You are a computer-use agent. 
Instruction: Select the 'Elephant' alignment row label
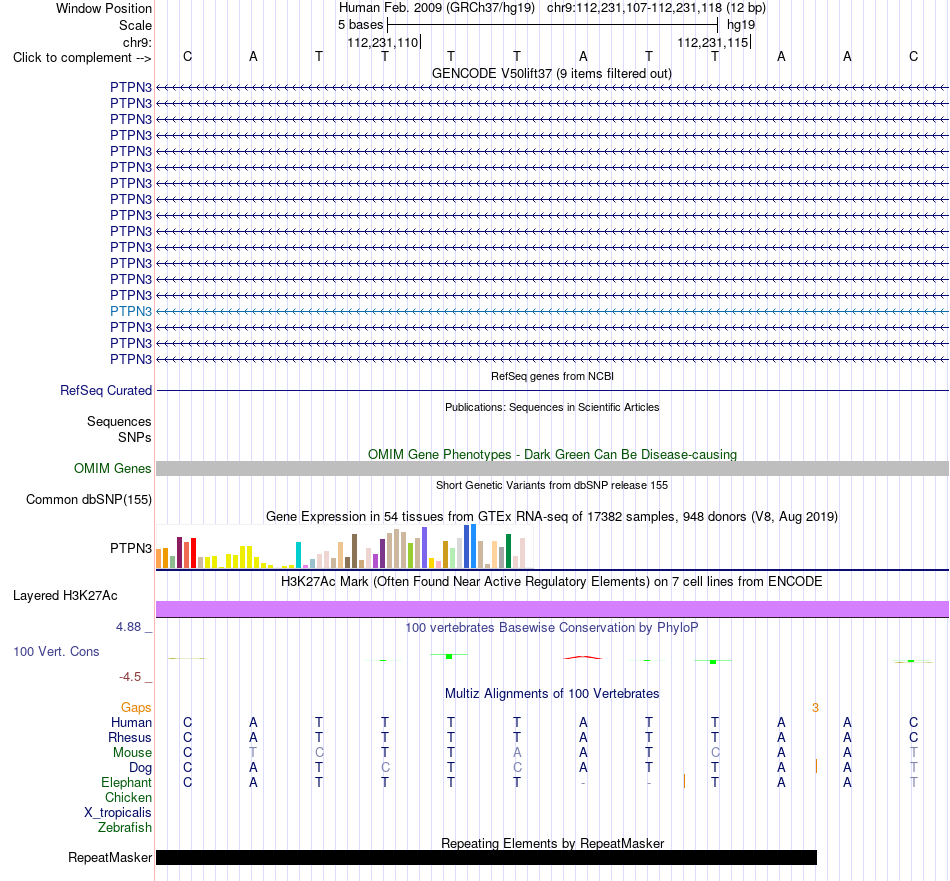pyautogui.click(x=126, y=782)
